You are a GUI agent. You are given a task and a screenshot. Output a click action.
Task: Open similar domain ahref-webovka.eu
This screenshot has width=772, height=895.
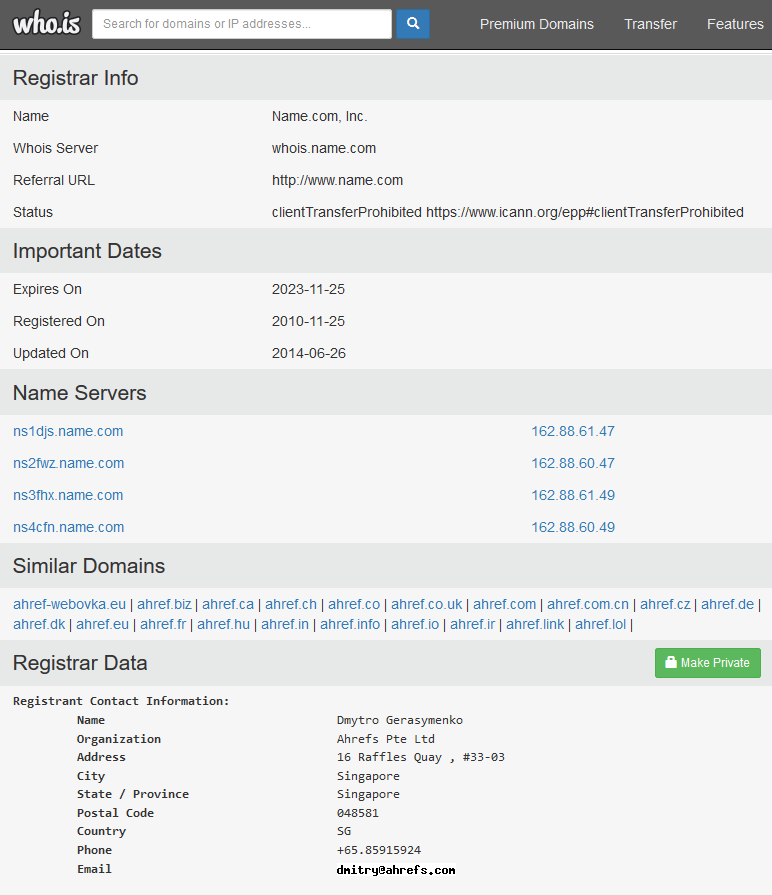(x=70, y=604)
